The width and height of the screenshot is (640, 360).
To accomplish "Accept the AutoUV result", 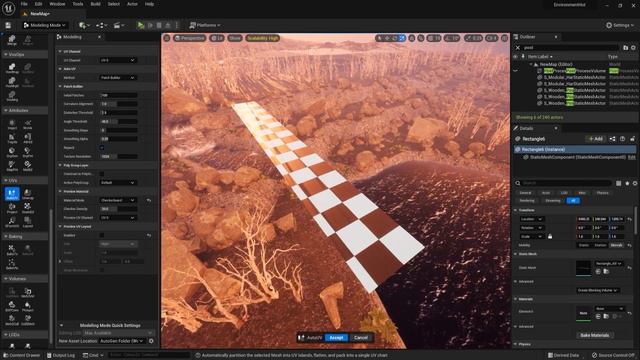I will click(x=336, y=338).
